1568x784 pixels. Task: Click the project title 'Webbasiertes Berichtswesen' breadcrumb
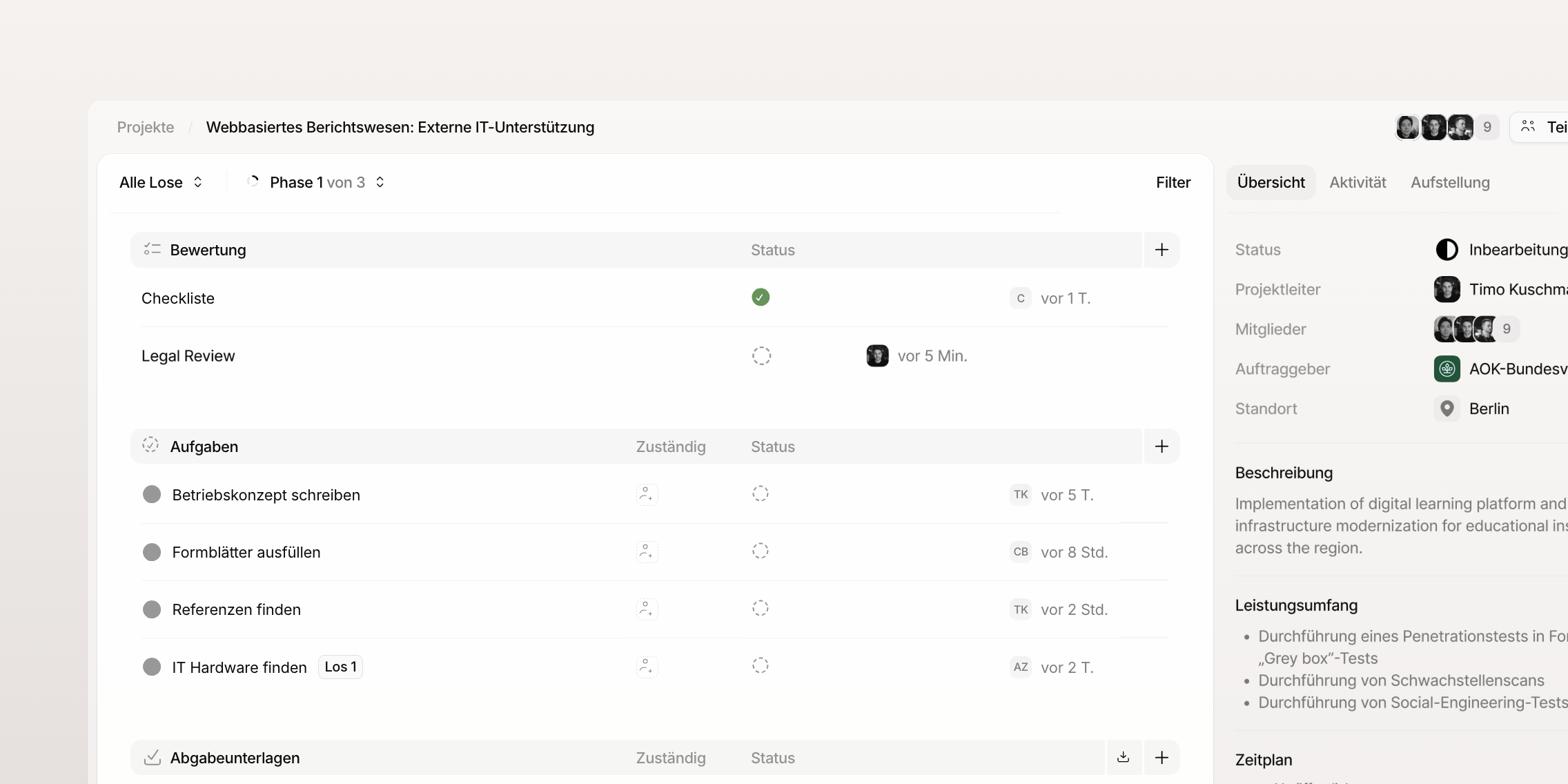click(400, 127)
